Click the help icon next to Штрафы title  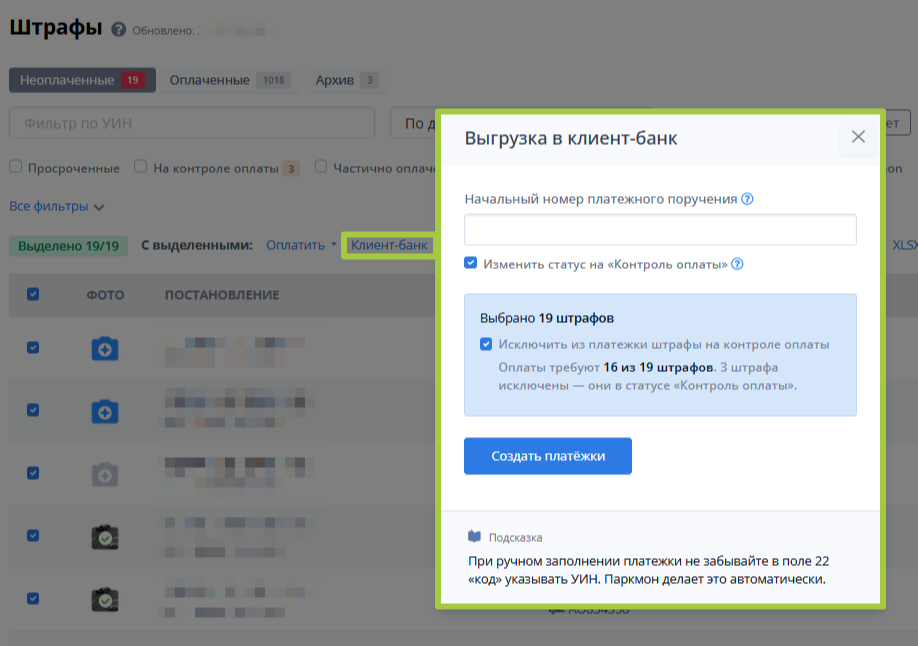coord(119,30)
